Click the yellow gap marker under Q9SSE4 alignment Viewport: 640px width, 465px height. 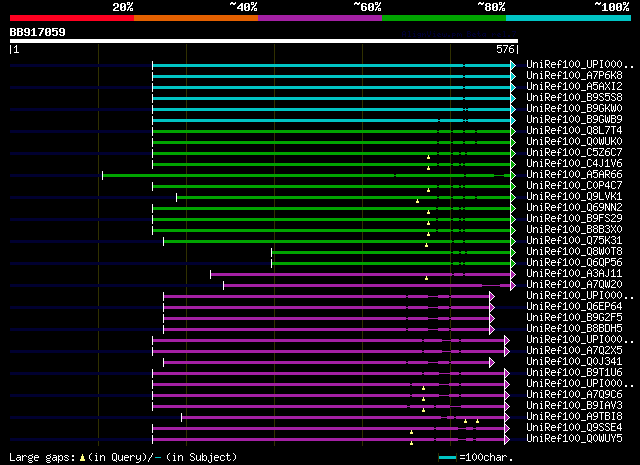411,432
